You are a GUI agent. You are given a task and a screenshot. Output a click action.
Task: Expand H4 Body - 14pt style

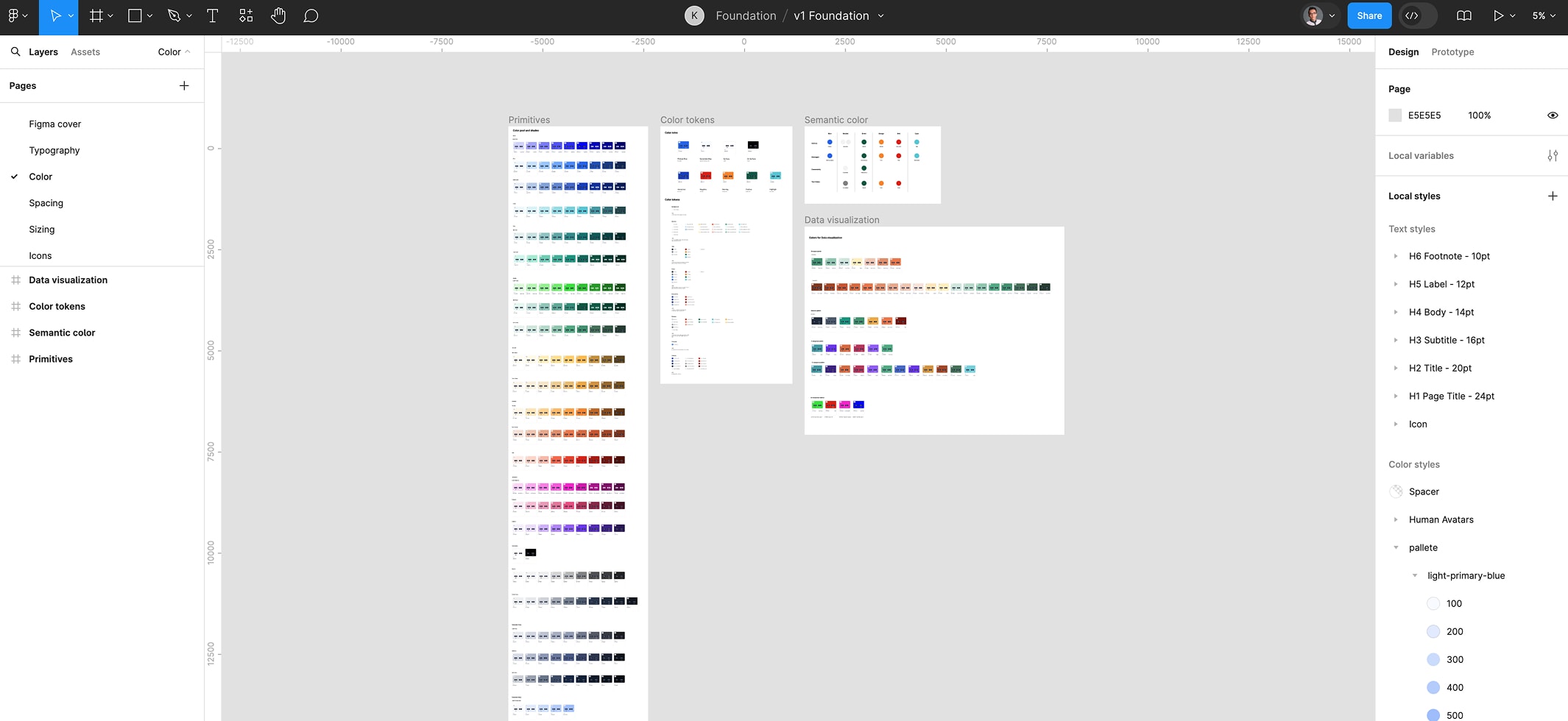1396,312
